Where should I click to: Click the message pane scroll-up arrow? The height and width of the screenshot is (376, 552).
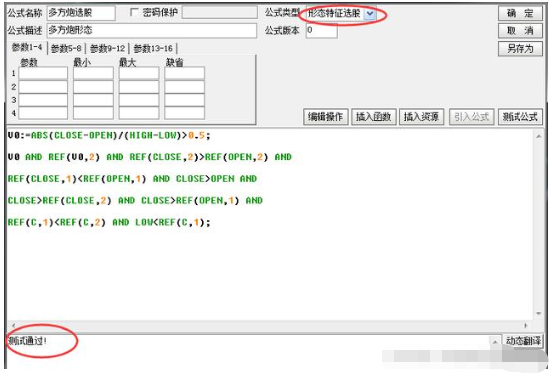pos(495,341)
